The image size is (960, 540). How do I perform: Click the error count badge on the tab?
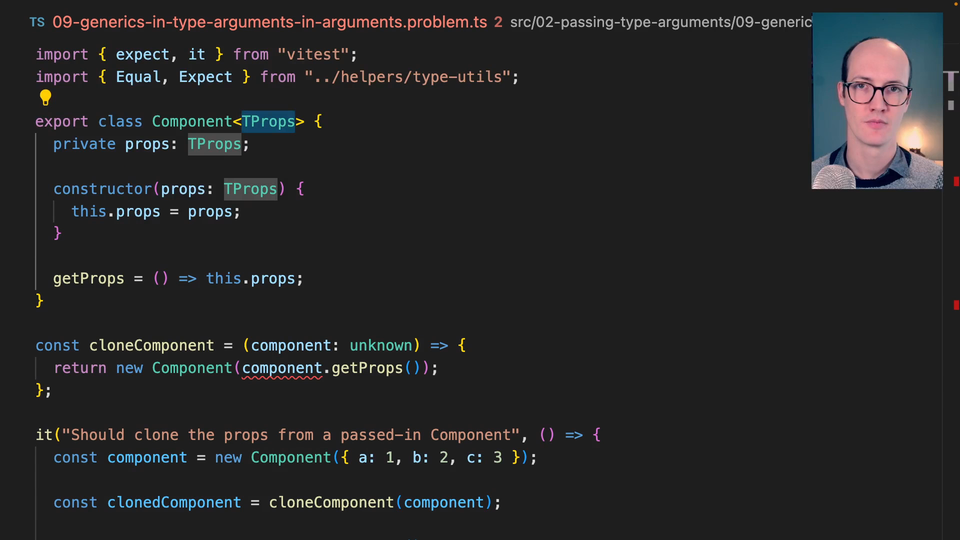(498, 21)
